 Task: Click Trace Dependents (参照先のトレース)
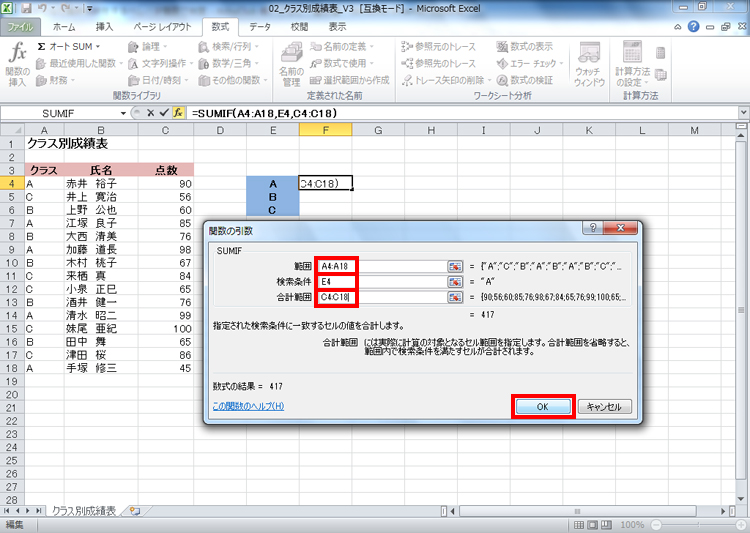pos(439,63)
